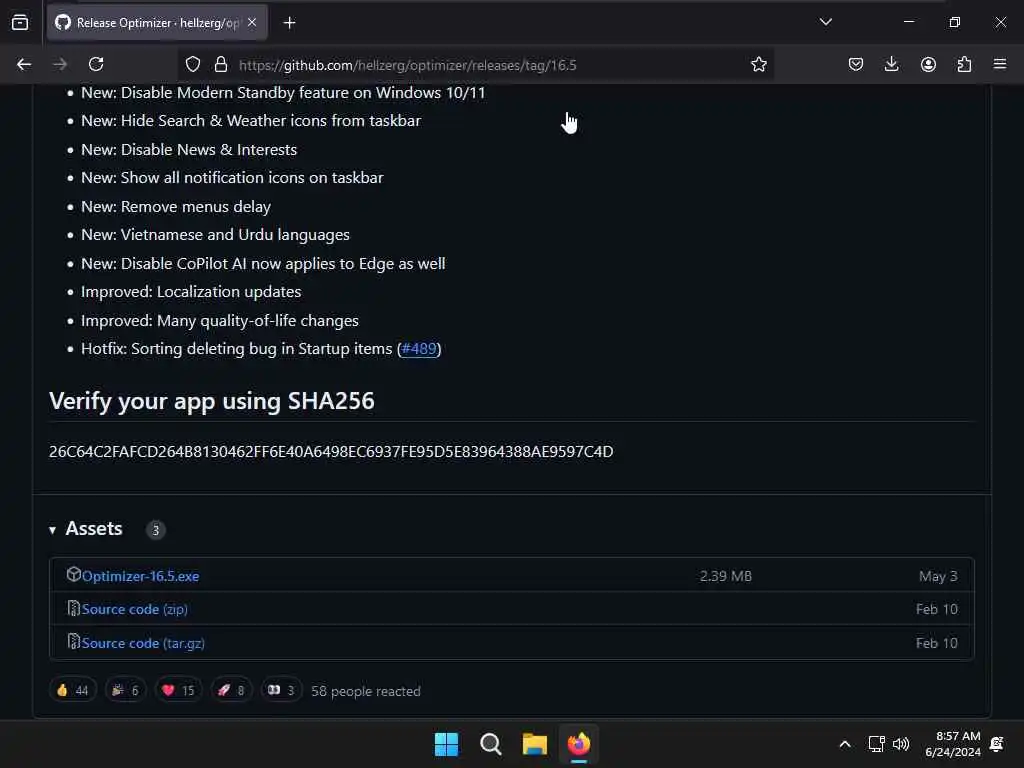
Task: Click the party popper reaction with 6
Action: 125,690
